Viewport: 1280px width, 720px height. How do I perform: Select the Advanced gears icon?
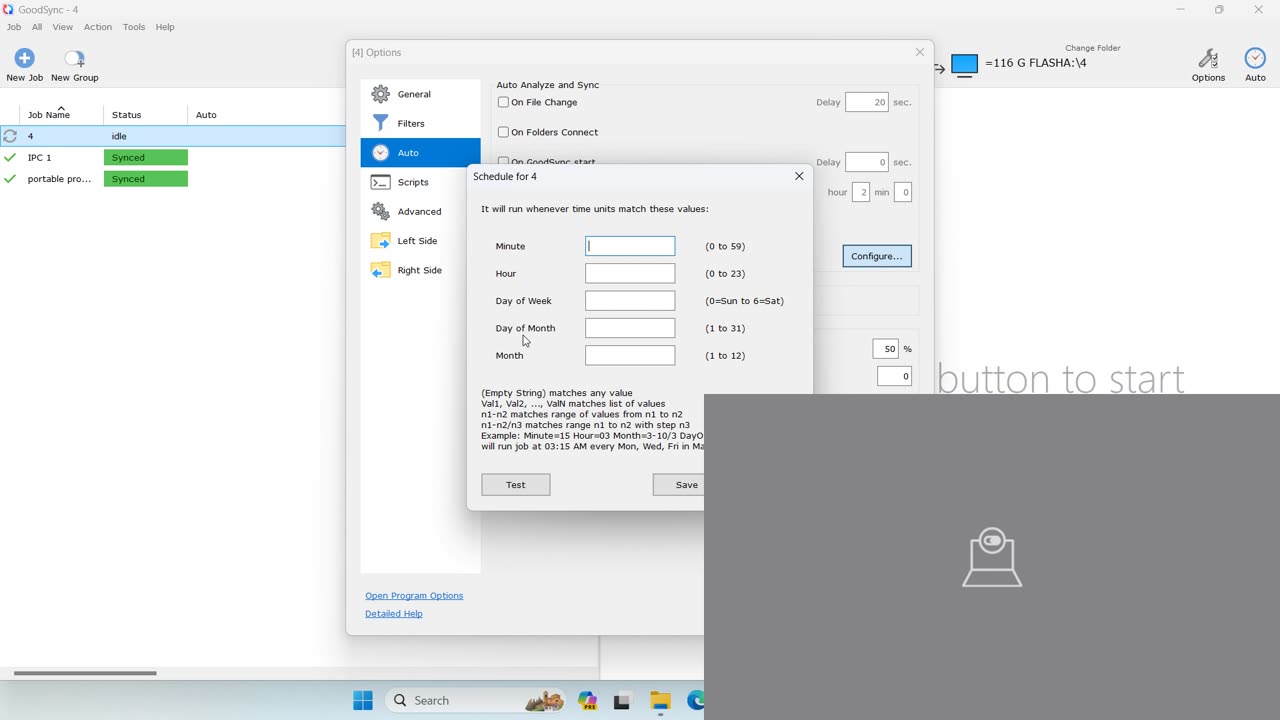(380, 211)
